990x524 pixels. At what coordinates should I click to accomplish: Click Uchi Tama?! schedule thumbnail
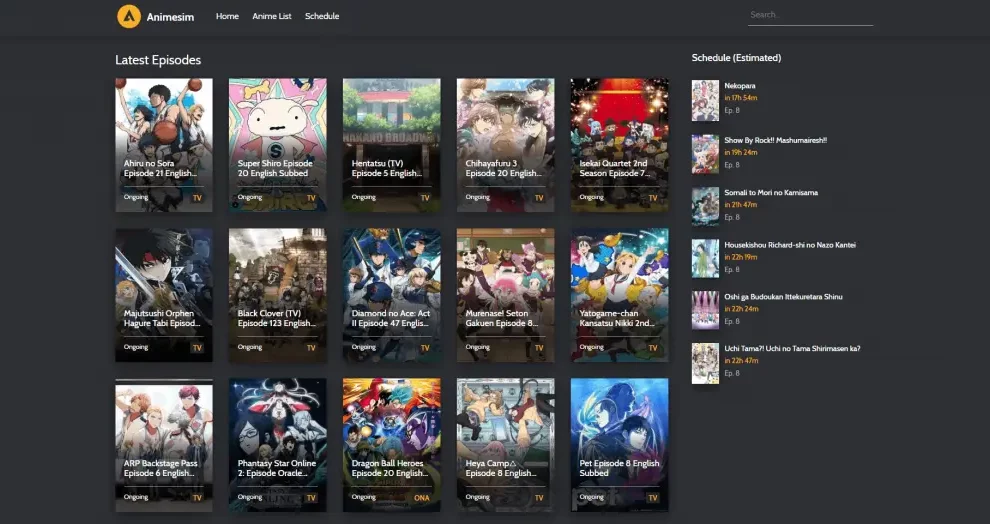pos(705,364)
